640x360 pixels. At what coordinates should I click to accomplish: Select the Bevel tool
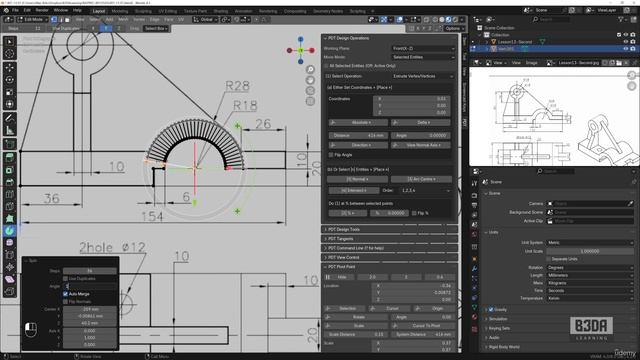10,182
